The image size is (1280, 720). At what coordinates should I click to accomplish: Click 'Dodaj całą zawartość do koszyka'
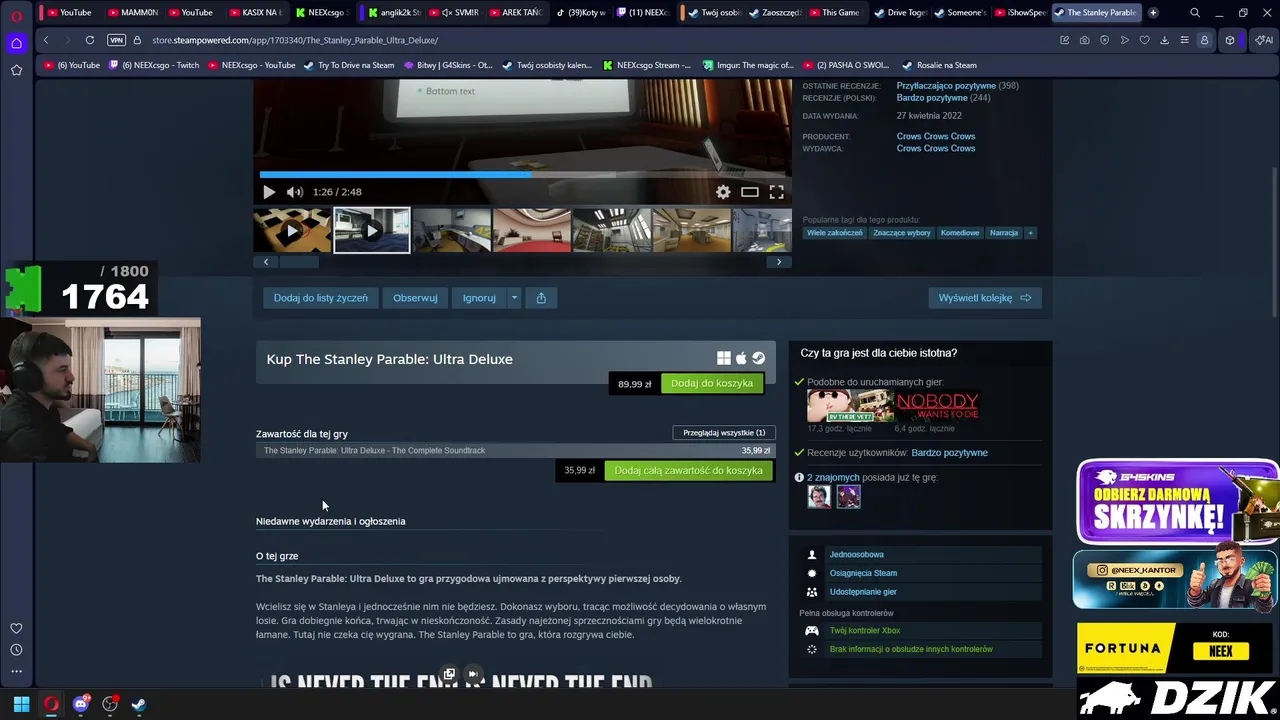[688, 470]
